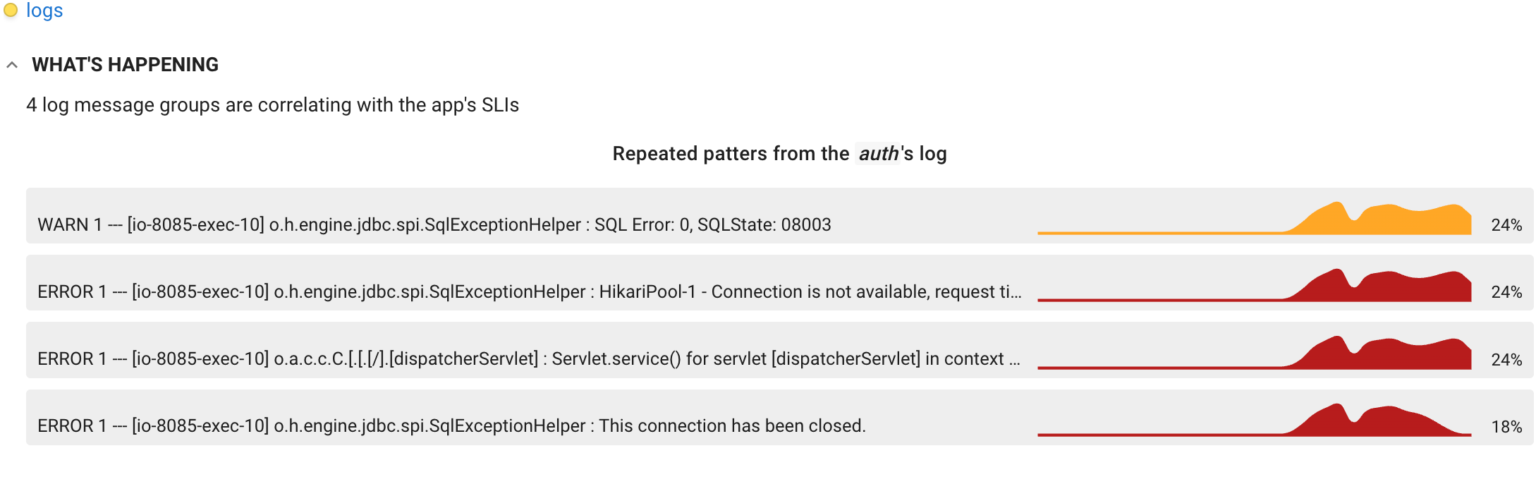
Task: Click the summary about 4 log message groups
Action: 272,105
